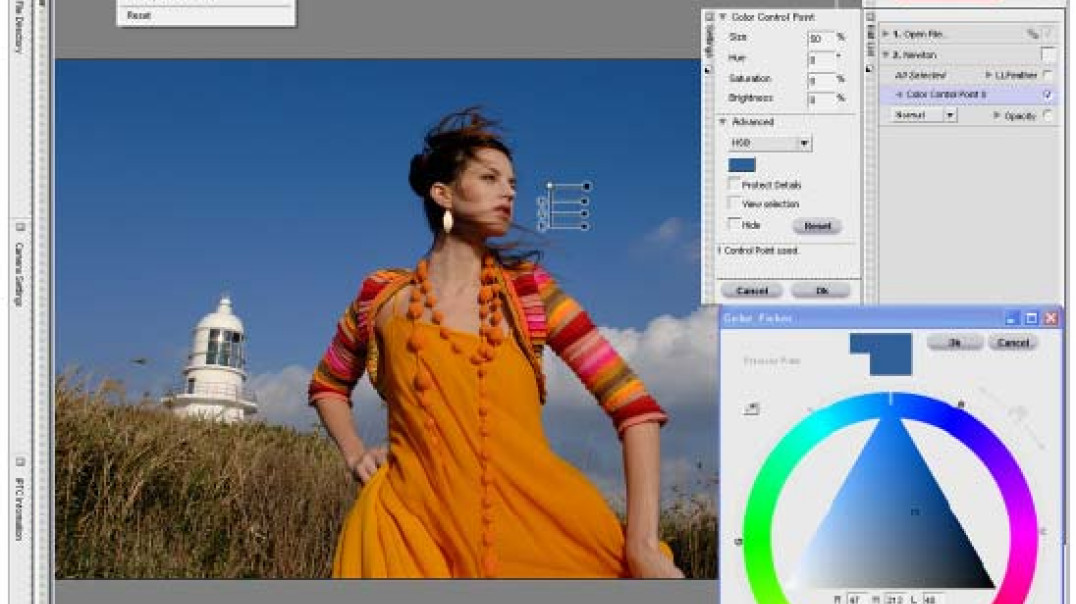Click the Hue value field
The width and height of the screenshot is (1076, 604).
click(821, 59)
